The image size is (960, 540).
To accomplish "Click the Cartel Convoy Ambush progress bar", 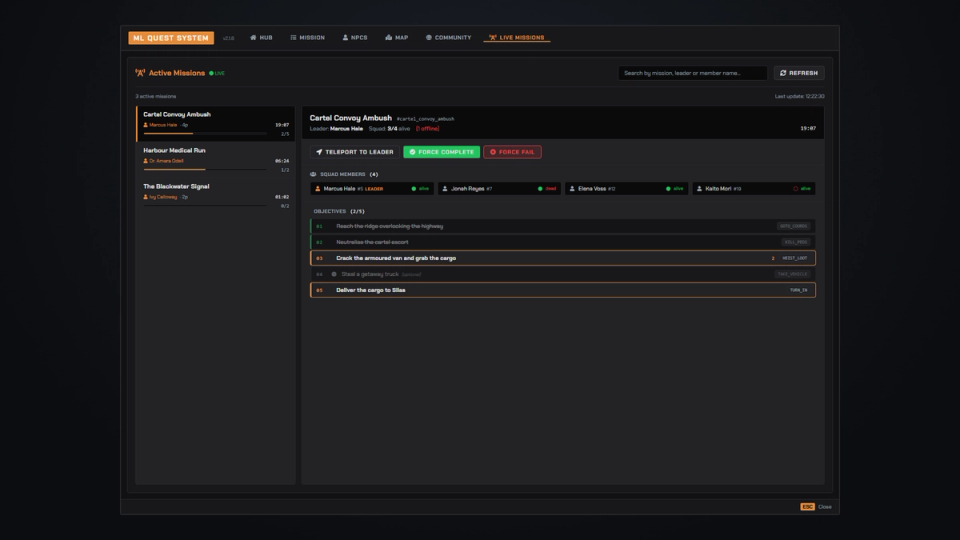I will coord(205,133).
